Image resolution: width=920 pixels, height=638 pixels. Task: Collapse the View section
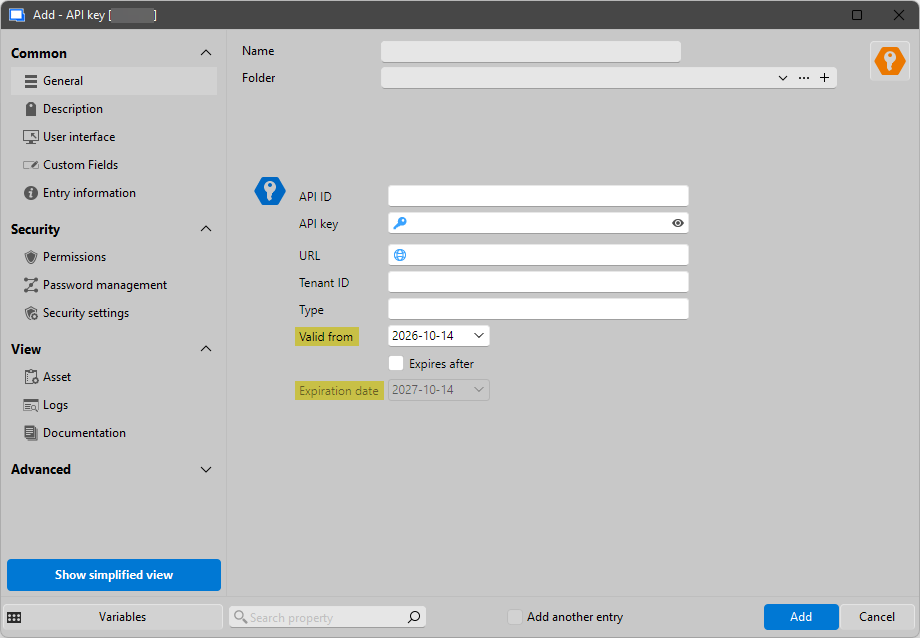tap(206, 349)
